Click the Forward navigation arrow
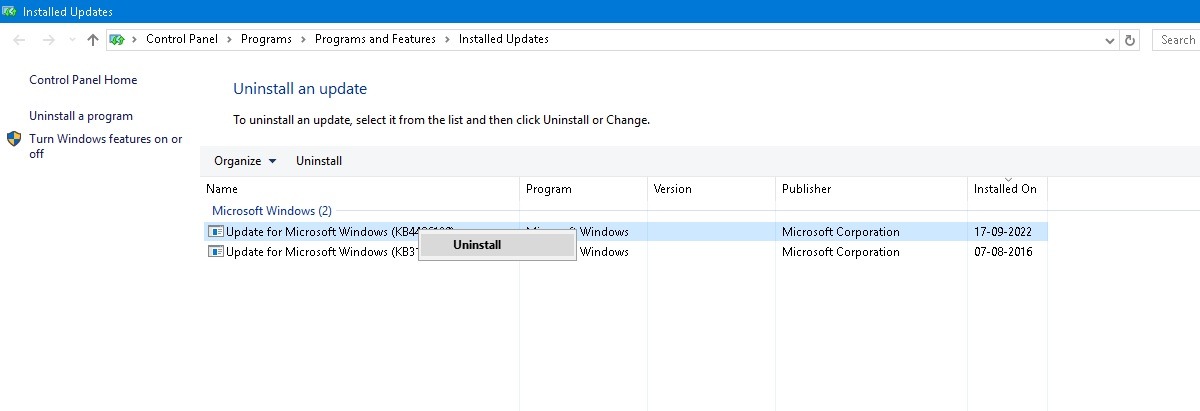Screen dimensions: 1200x411 48,40
